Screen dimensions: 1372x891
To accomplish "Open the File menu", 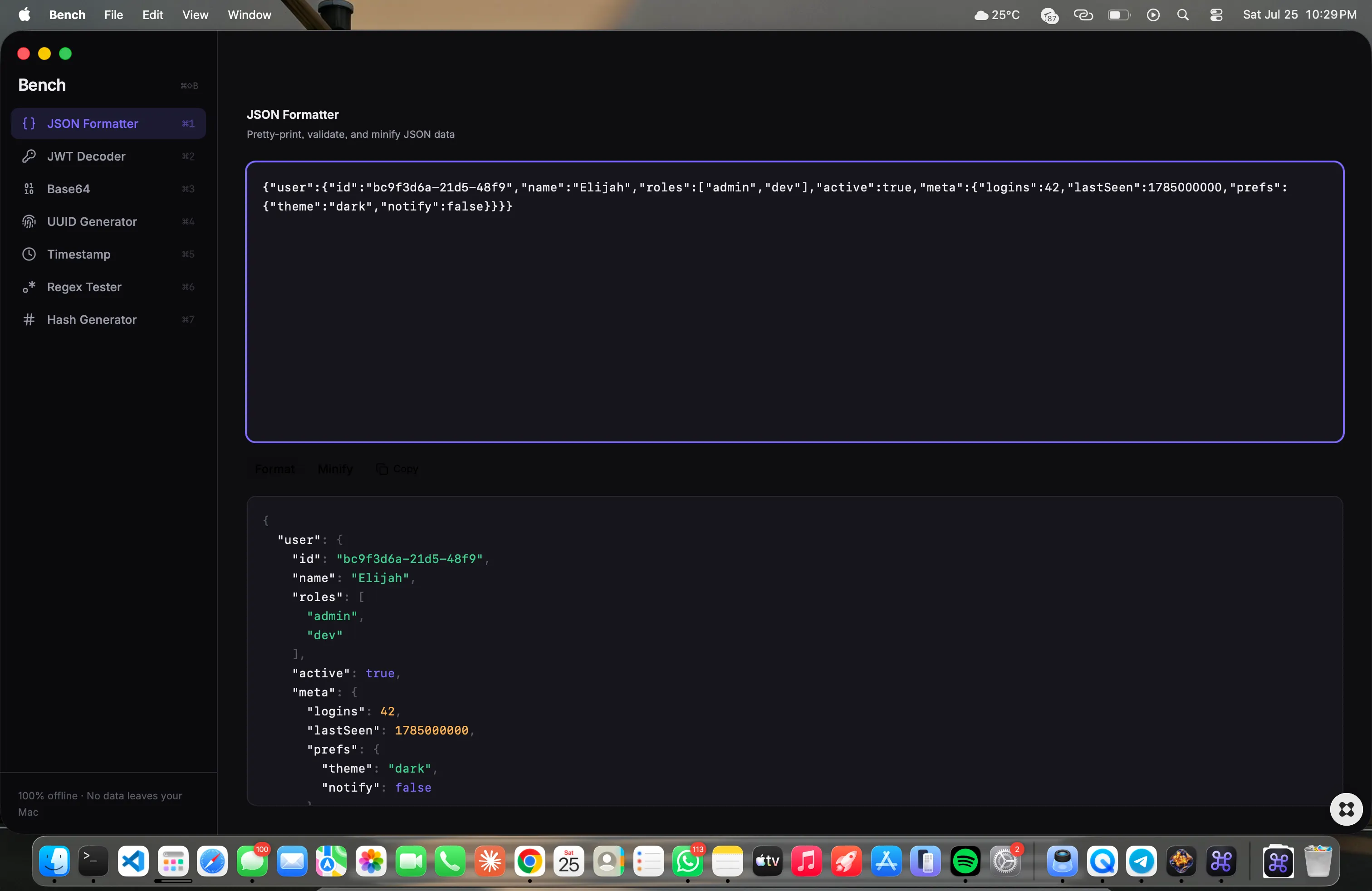I will [x=113, y=15].
